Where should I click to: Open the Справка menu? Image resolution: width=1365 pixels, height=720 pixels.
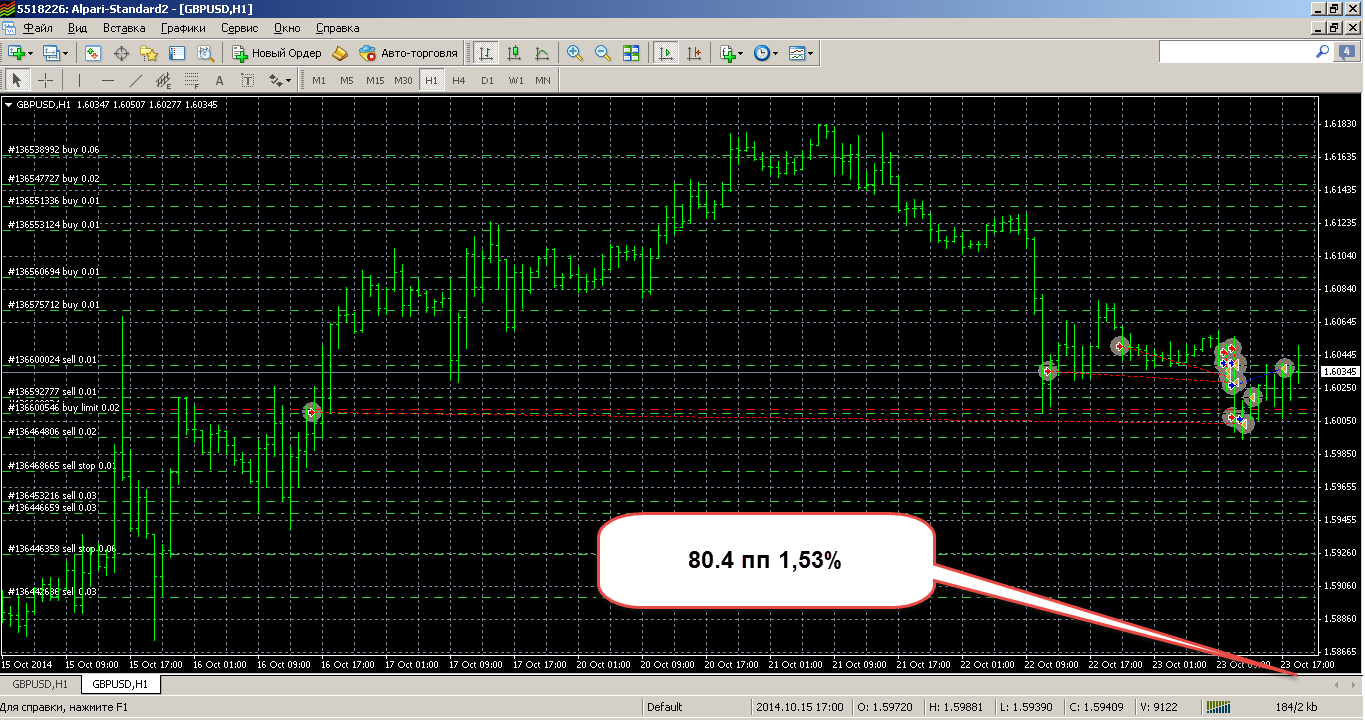coord(337,28)
